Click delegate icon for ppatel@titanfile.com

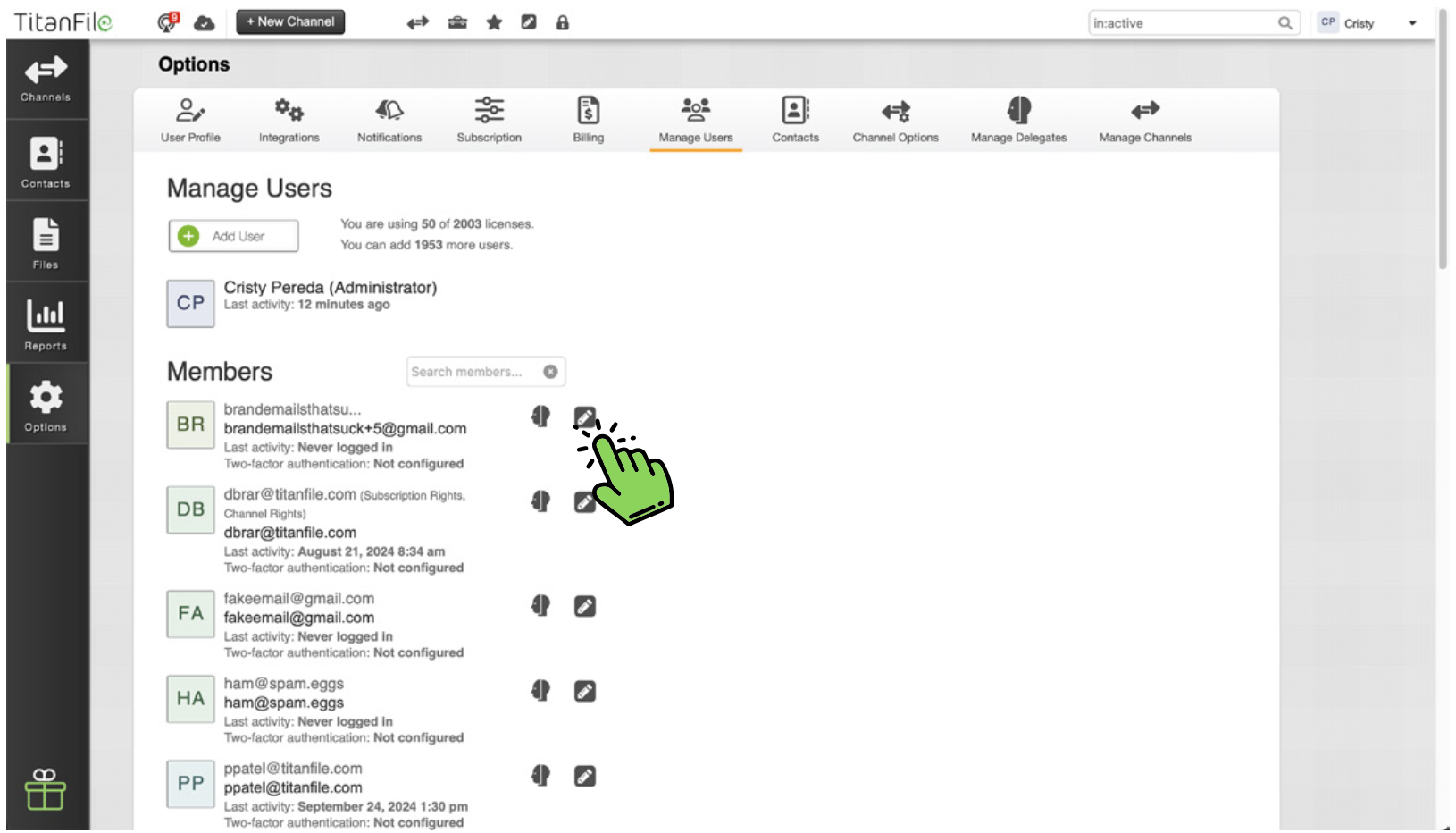pos(540,776)
